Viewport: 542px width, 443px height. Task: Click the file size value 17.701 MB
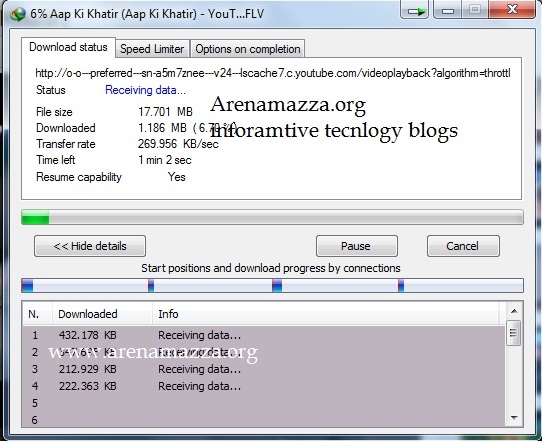click(x=165, y=112)
